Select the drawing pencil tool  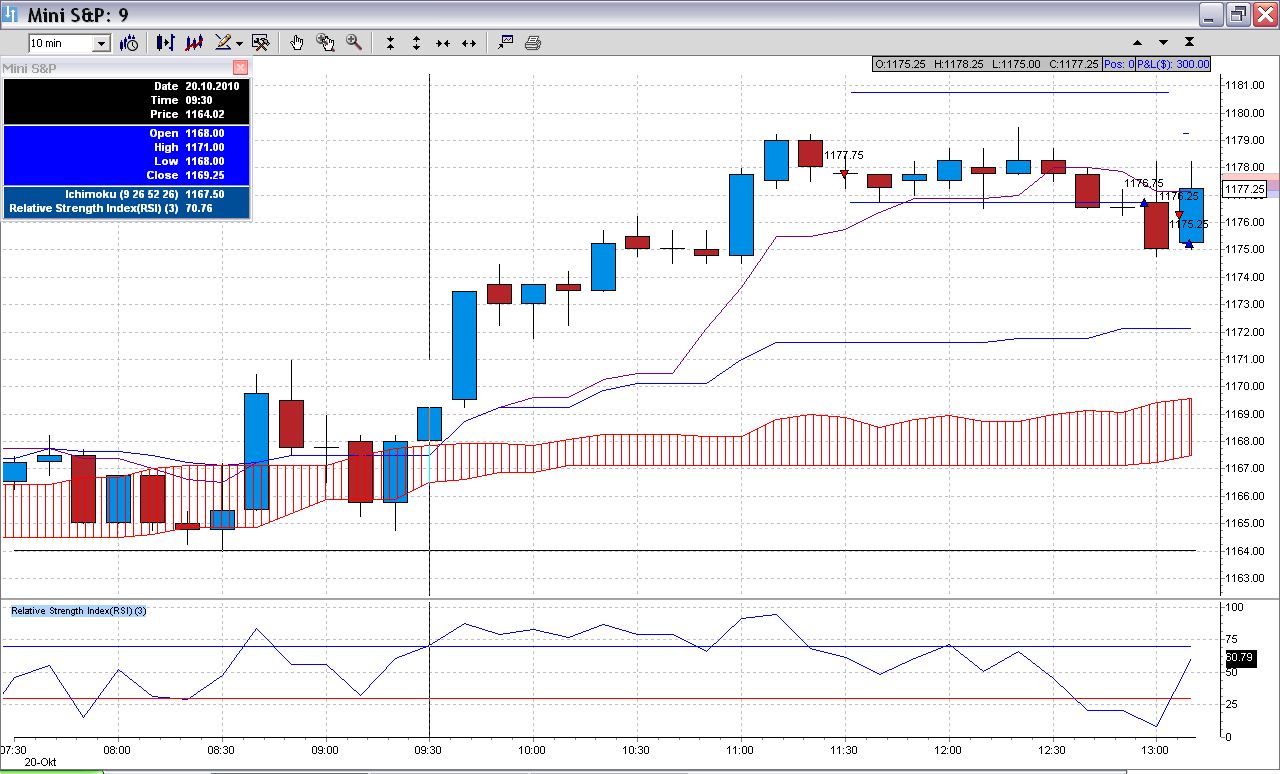[223, 43]
